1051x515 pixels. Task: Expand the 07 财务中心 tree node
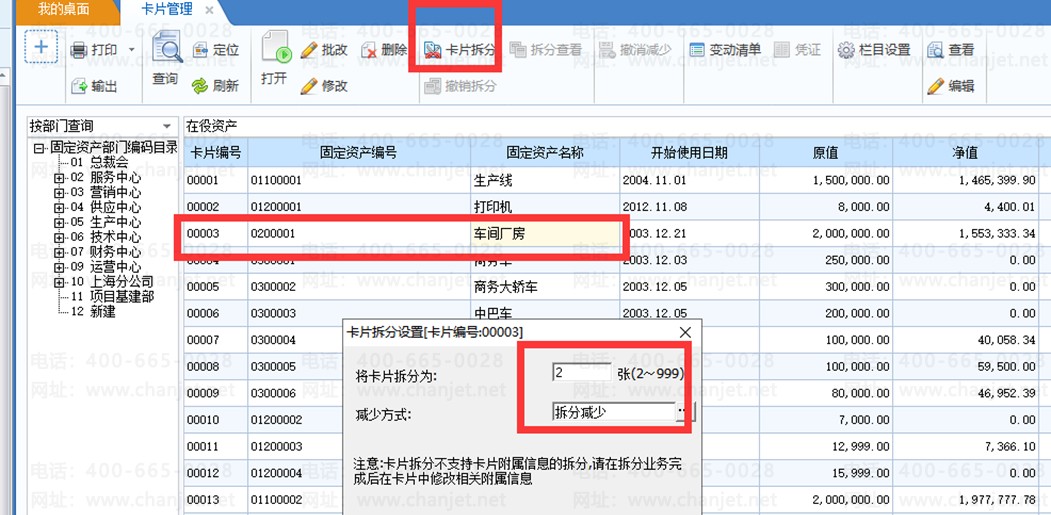[59, 252]
